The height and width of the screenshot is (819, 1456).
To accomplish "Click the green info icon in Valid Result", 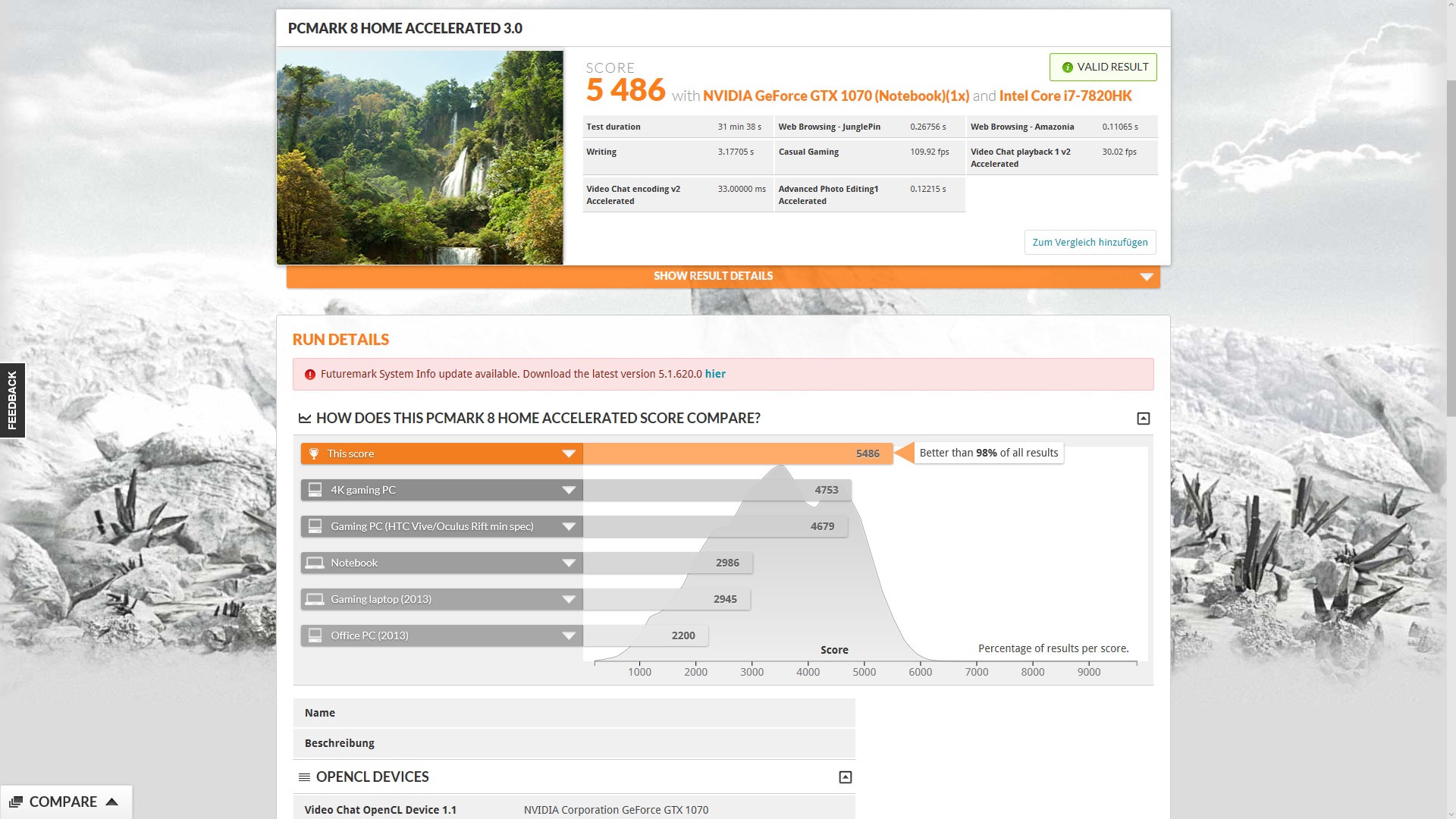I will click(x=1068, y=67).
